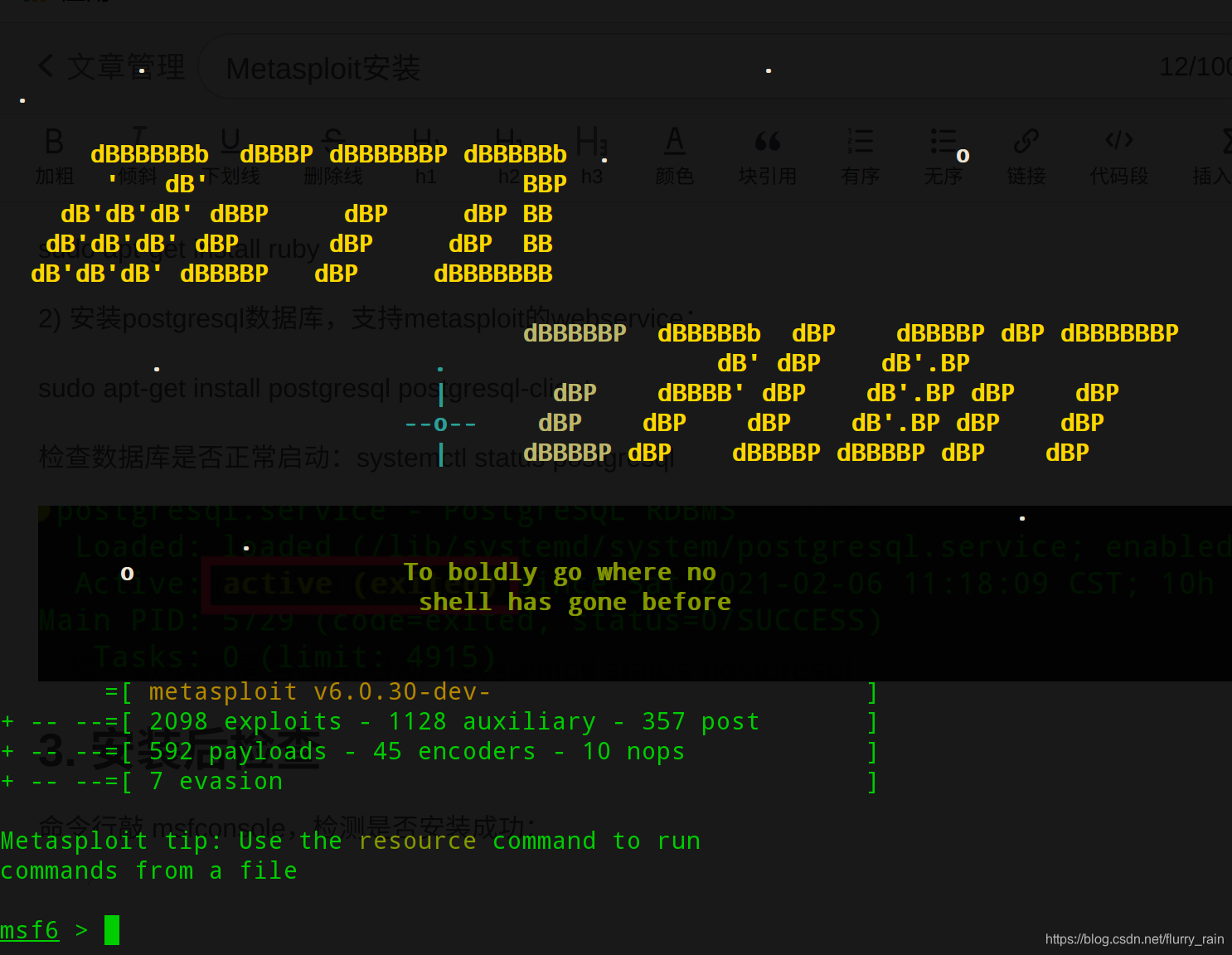The width and height of the screenshot is (1232, 955).
Task: Click the "sudo apt-get install postgresql" line in editor
Action: point(315,388)
